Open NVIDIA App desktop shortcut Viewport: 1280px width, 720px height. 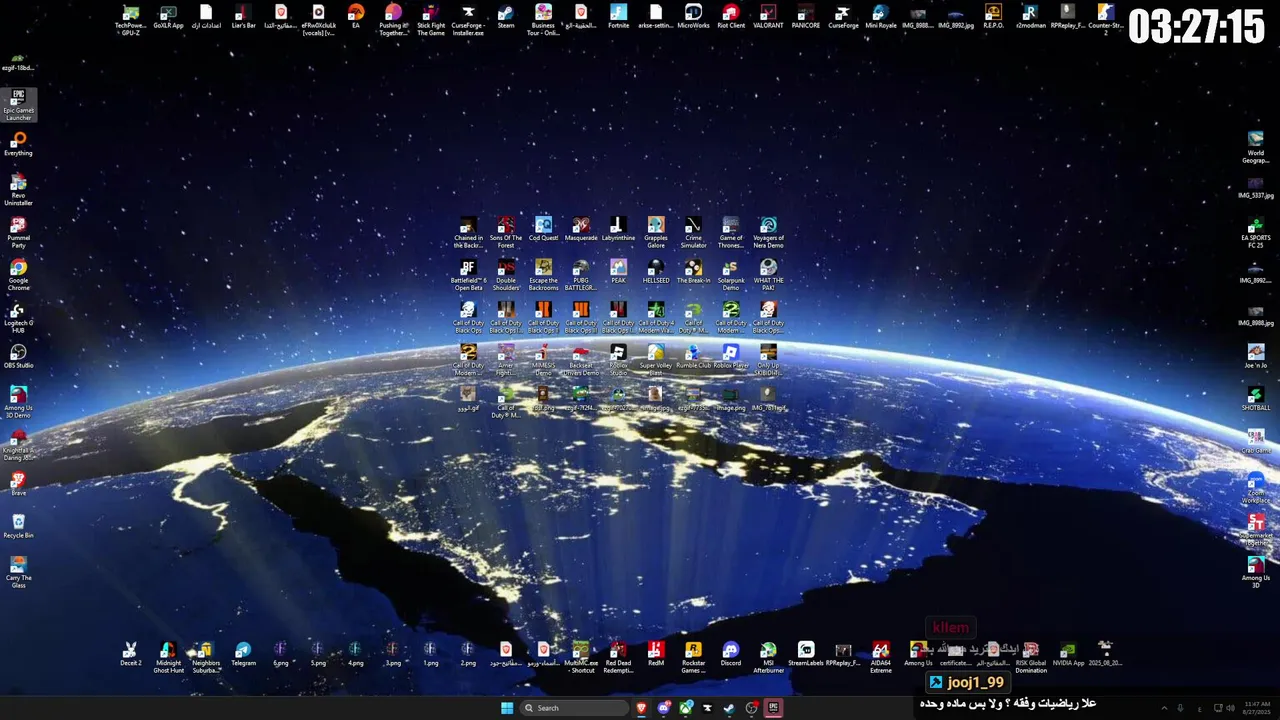coord(1068,654)
